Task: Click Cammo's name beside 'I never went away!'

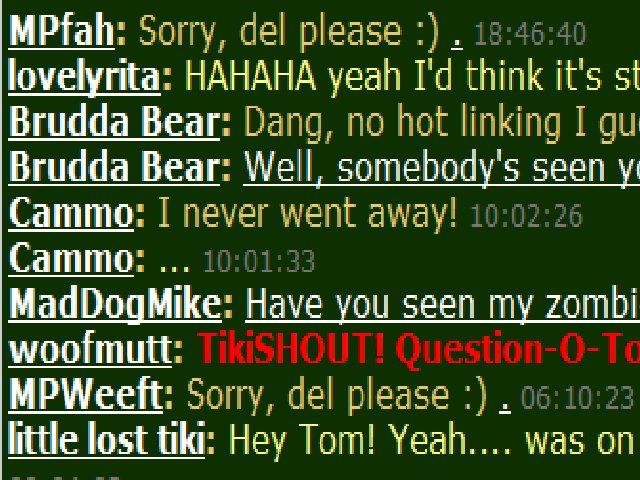Action: 71,213
